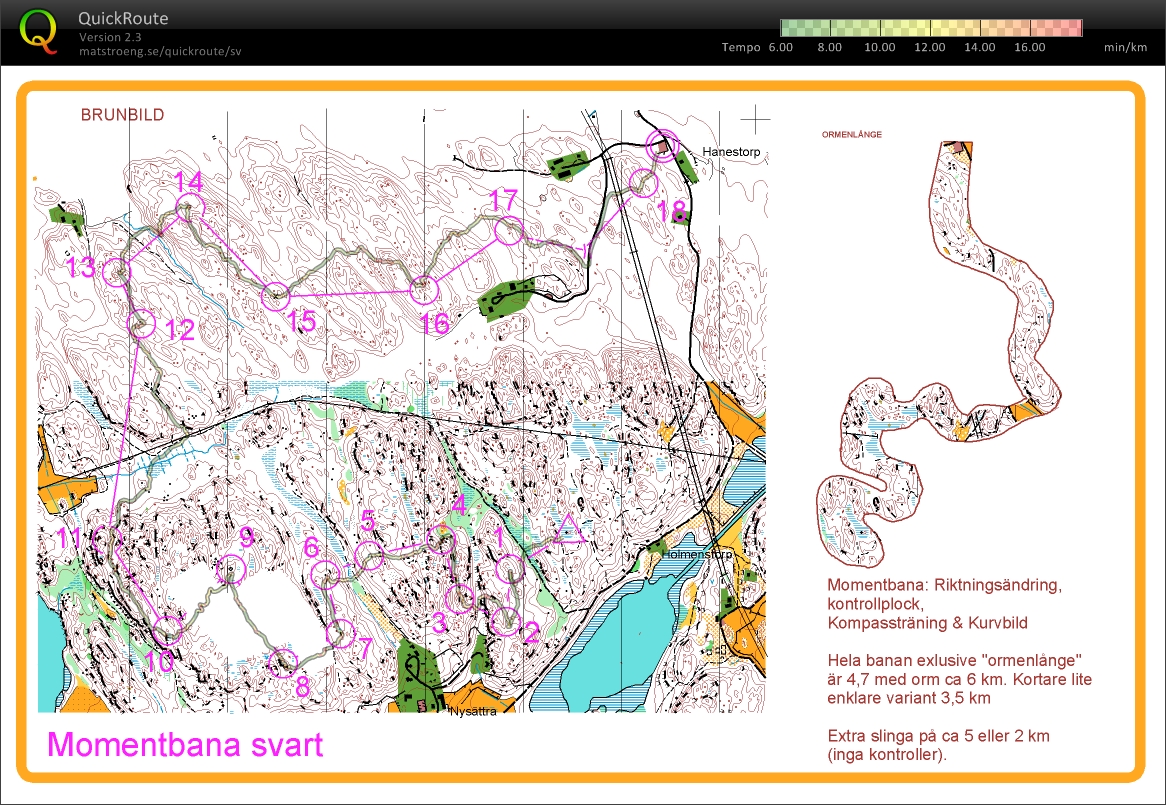
Task: Click the Nysättra place name
Action: pyautogui.click(x=473, y=711)
